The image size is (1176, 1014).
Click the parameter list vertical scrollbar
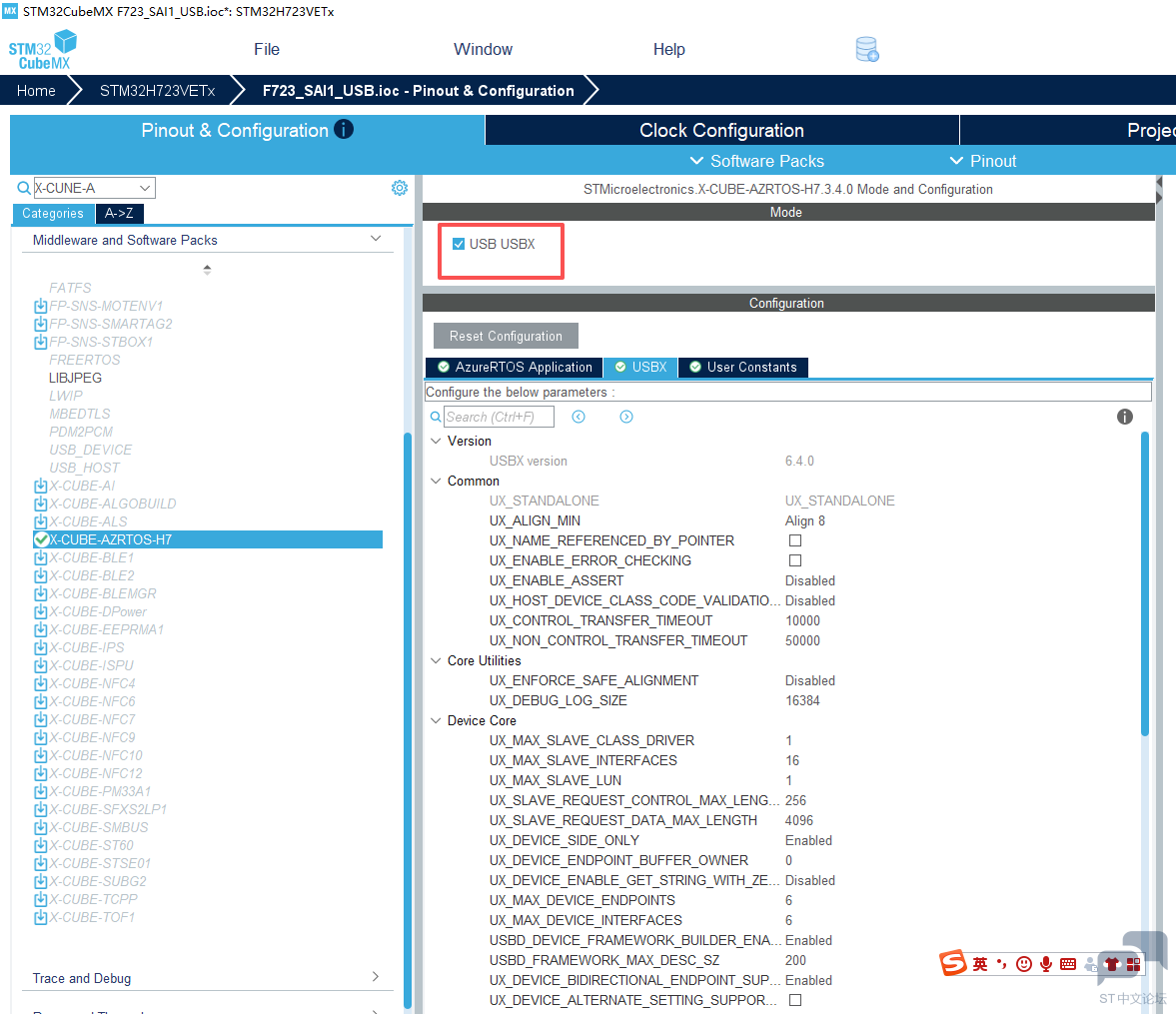(1144, 583)
